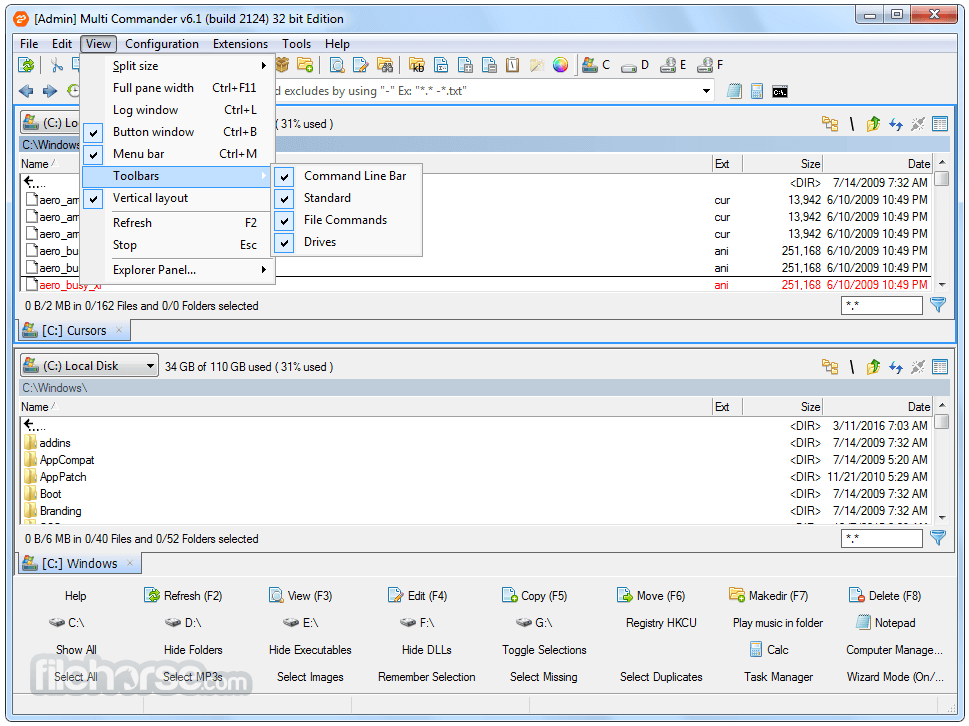Click the Hide Executables button
The height and width of the screenshot is (726, 969).
pyautogui.click(x=310, y=650)
